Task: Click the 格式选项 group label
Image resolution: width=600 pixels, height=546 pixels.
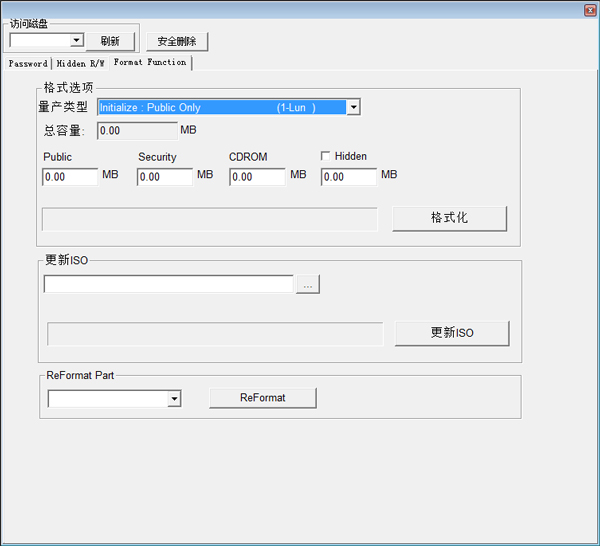Action: [68, 88]
